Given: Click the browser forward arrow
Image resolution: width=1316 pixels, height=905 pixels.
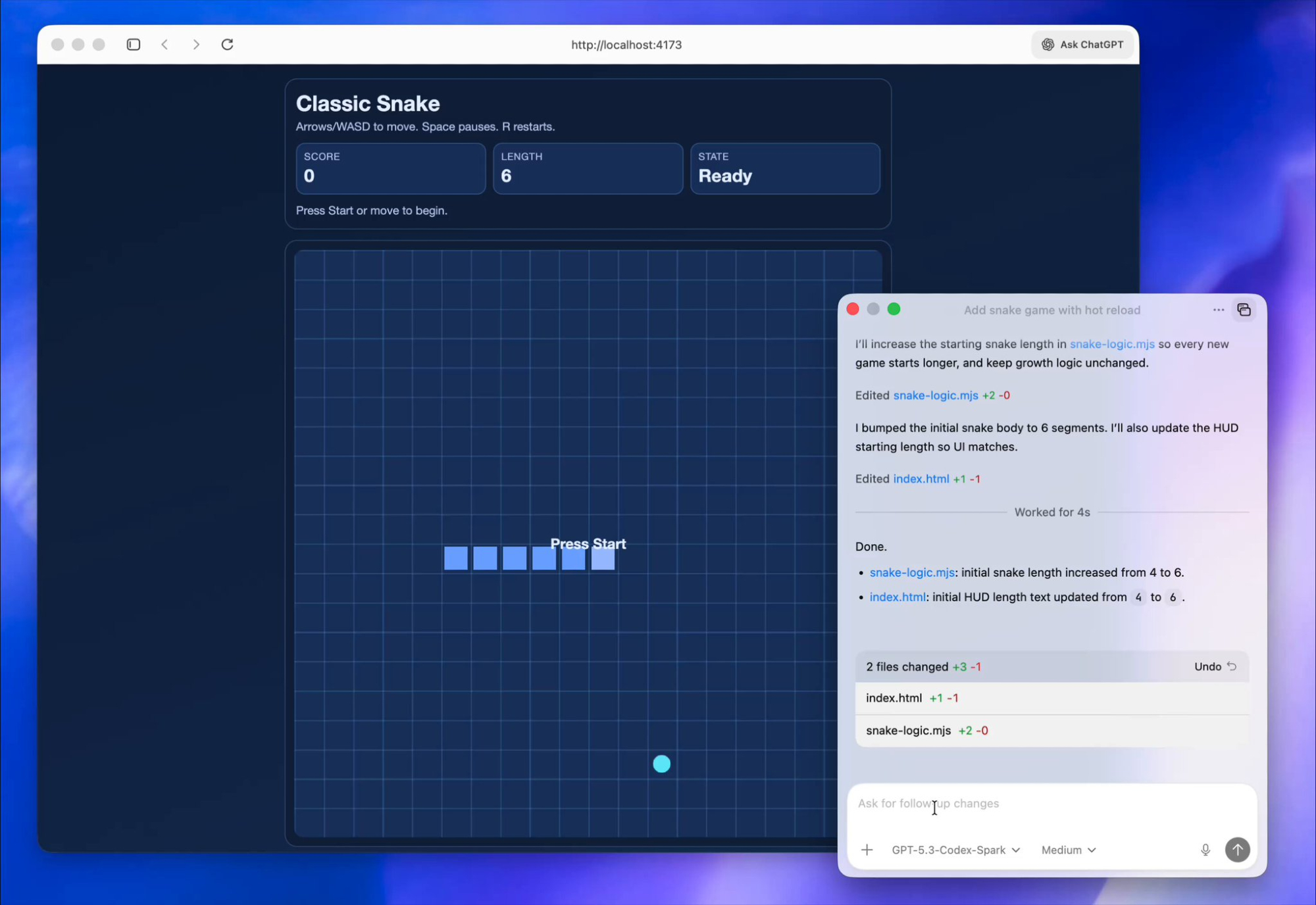Looking at the screenshot, I should pos(196,44).
